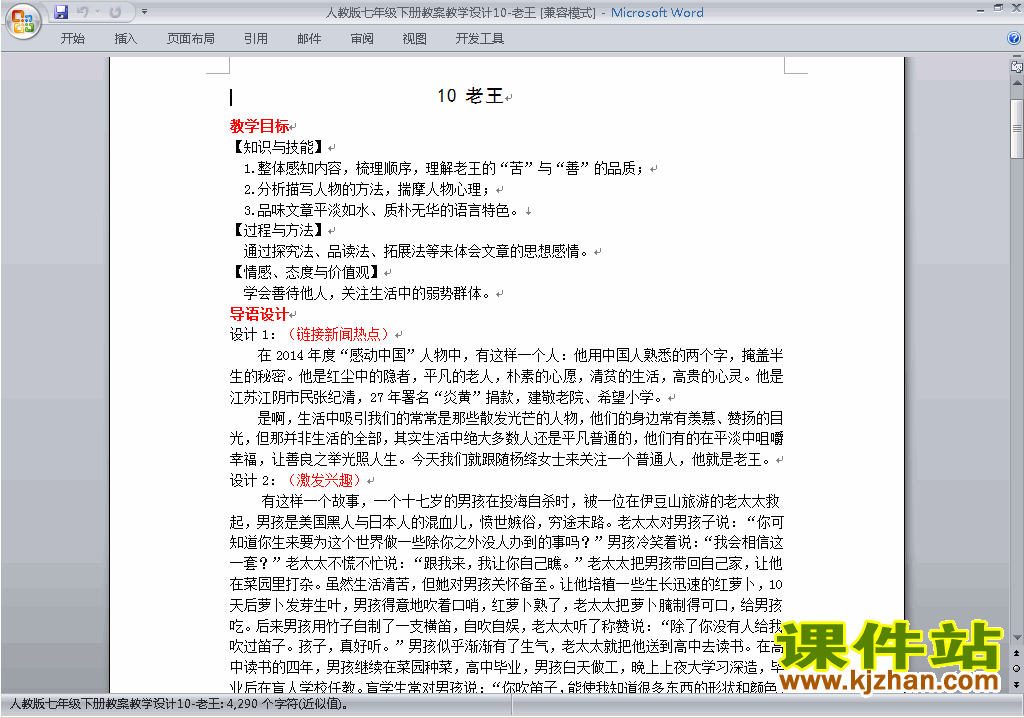
Task: Undo the last action
Action: pyautogui.click(x=82, y=12)
